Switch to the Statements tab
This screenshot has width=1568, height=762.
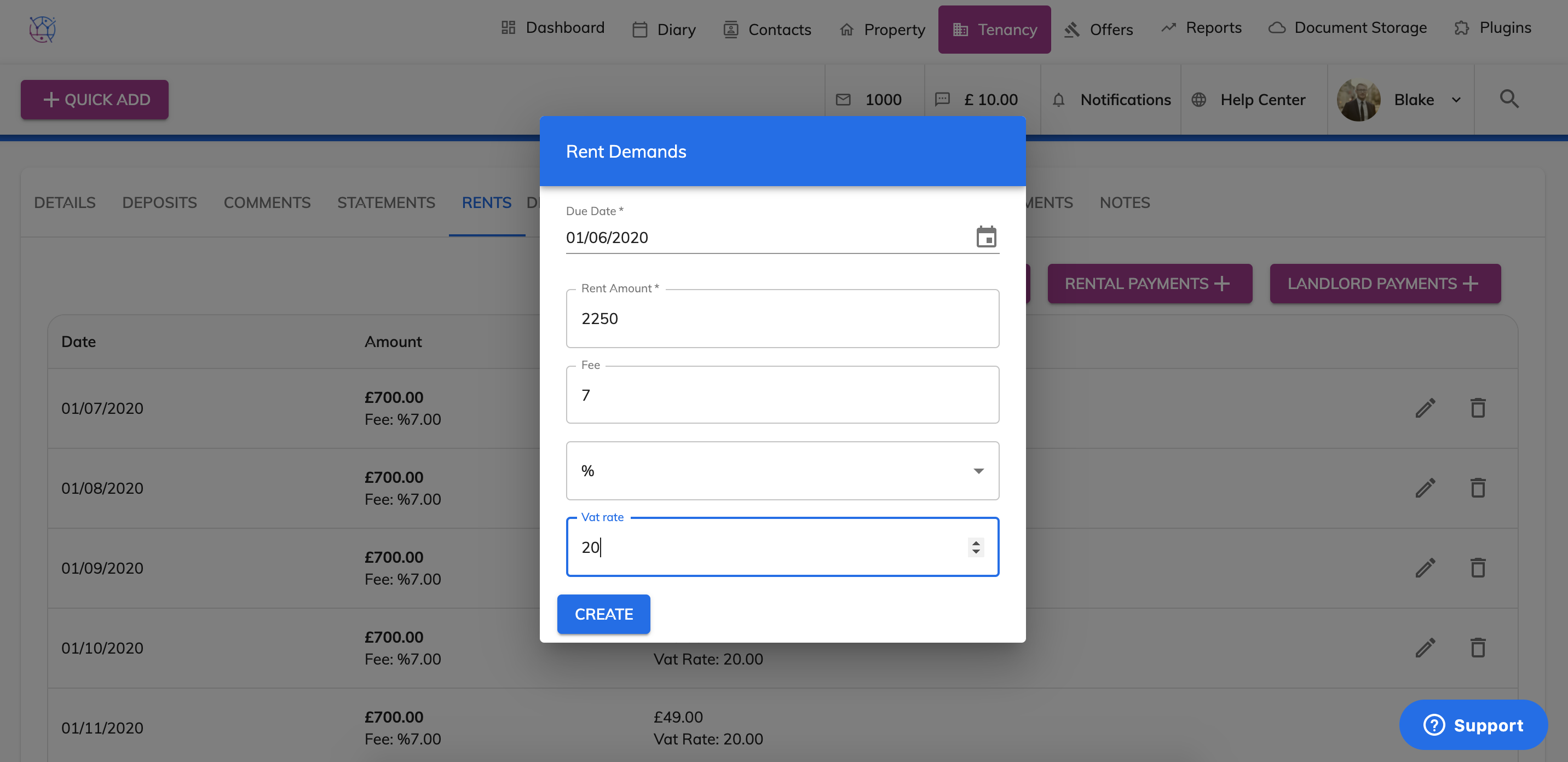(x=386, y=203)
